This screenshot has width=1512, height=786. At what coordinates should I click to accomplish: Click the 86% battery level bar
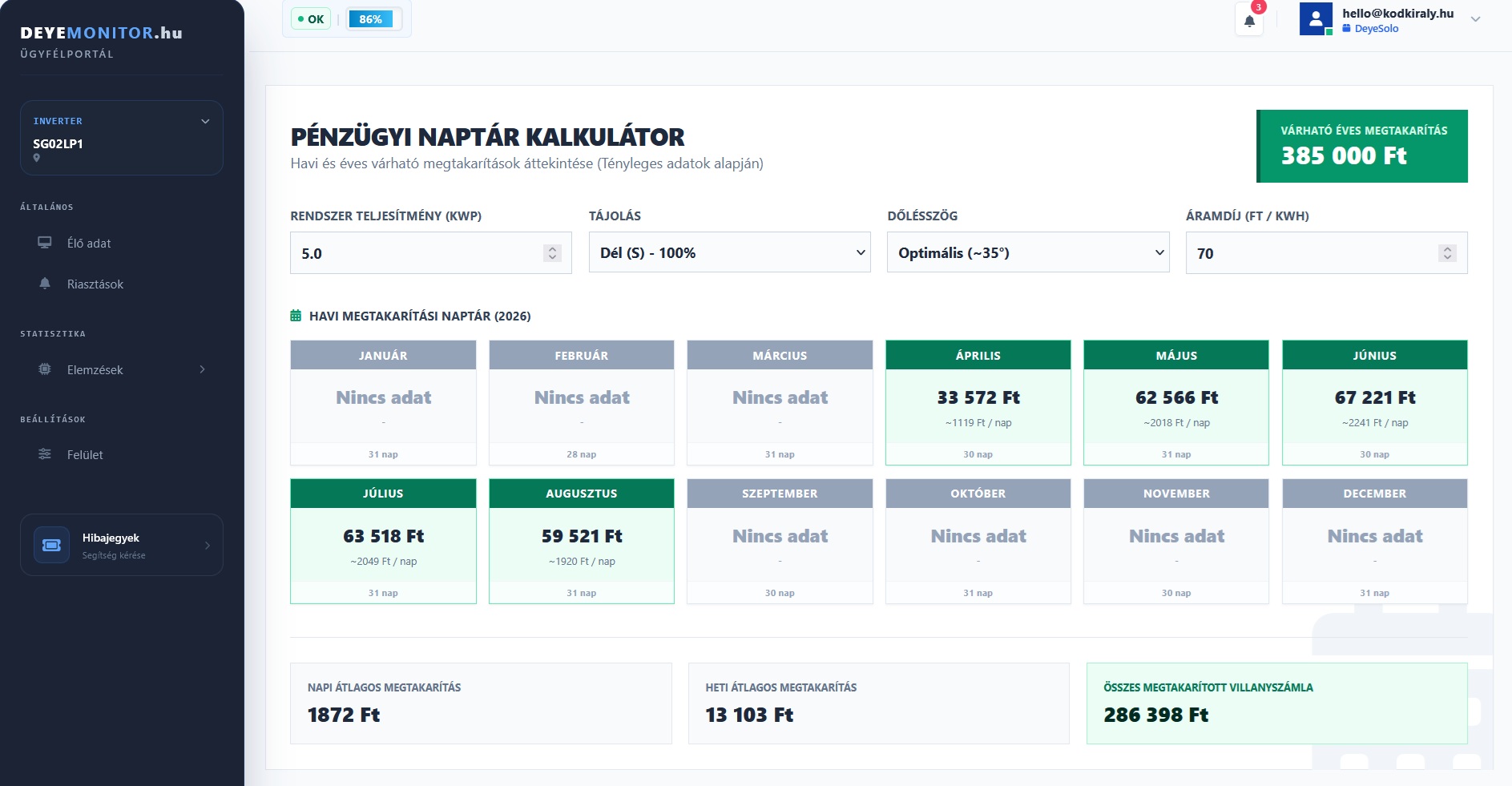(373, 19)
